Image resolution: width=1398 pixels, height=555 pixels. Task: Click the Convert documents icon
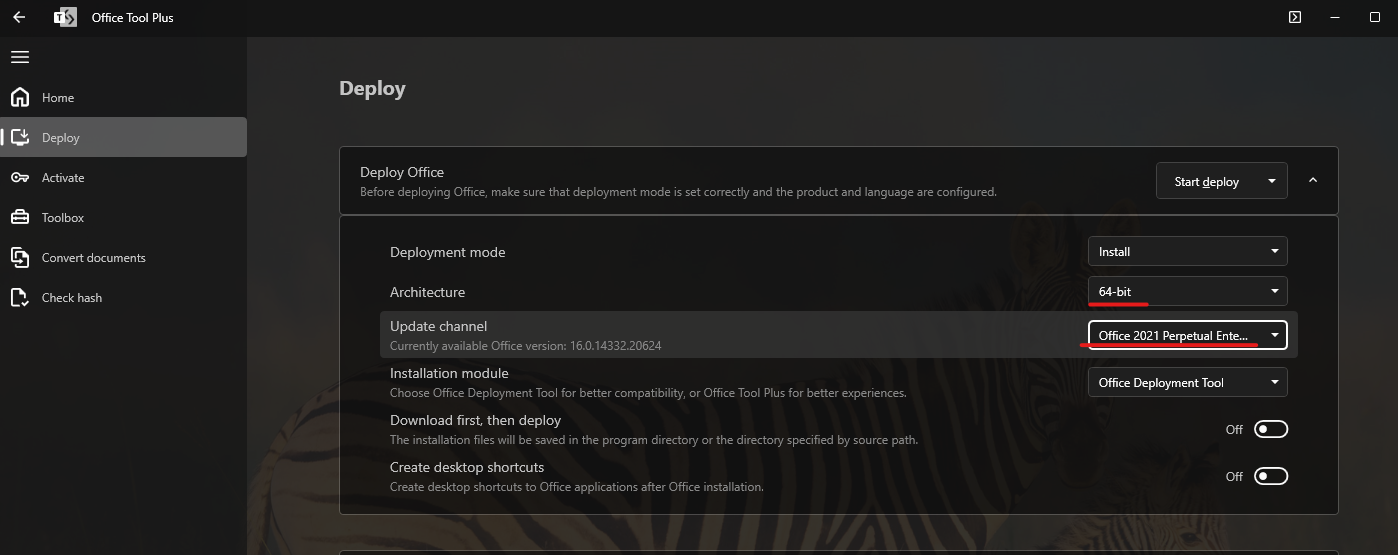[20, 257]
